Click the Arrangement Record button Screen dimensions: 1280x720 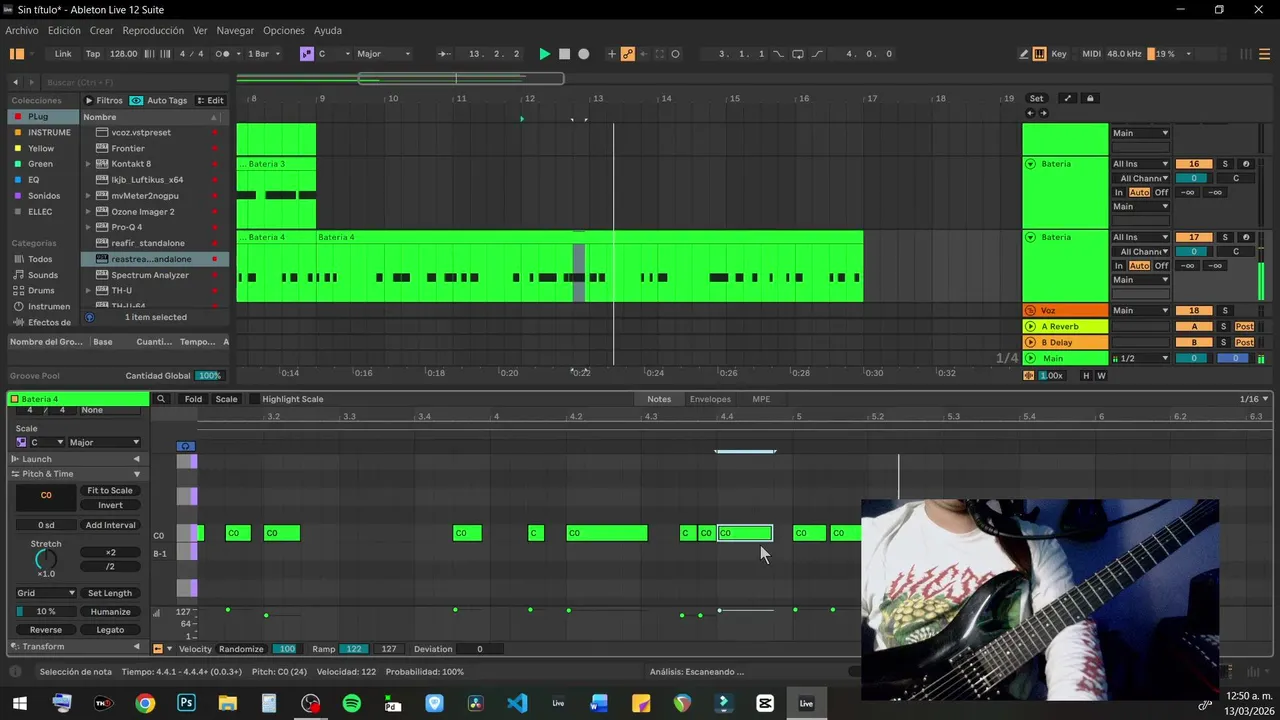(584, 54)
